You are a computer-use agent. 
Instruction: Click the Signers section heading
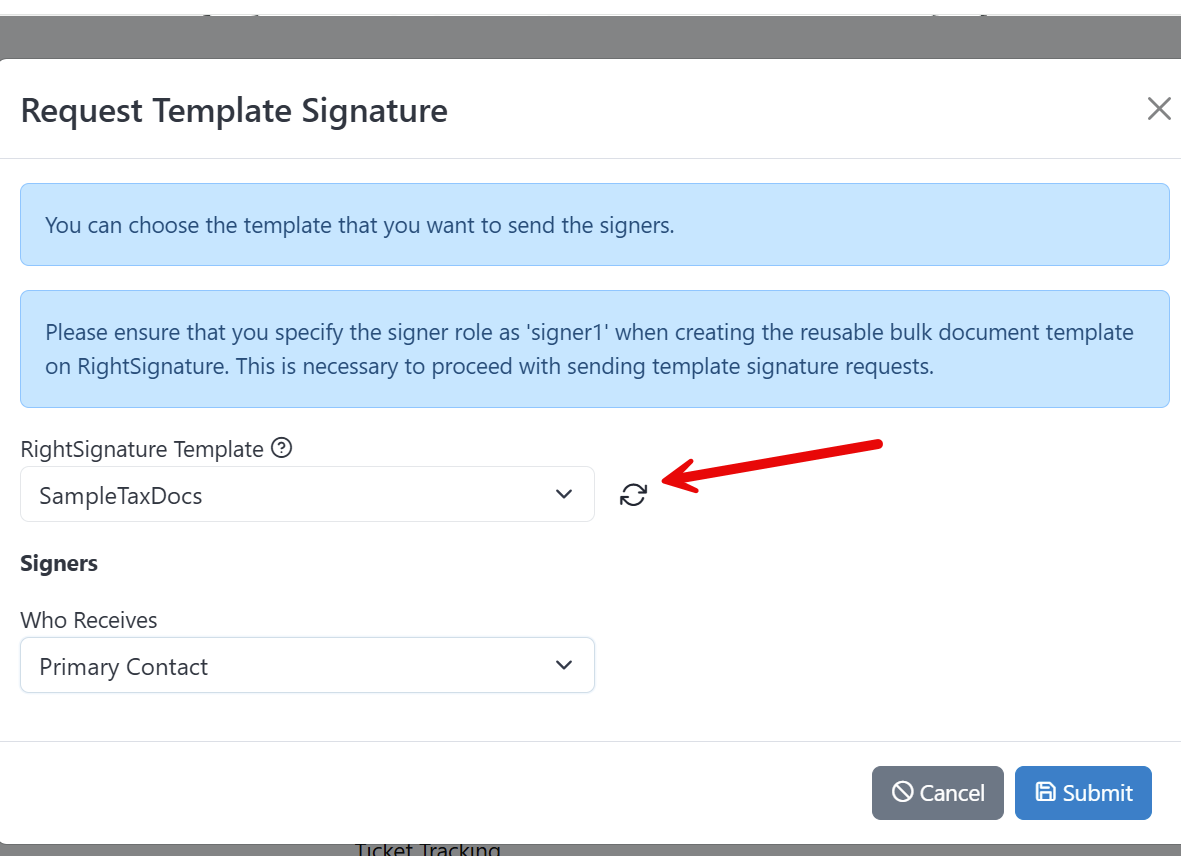[58, 563]
